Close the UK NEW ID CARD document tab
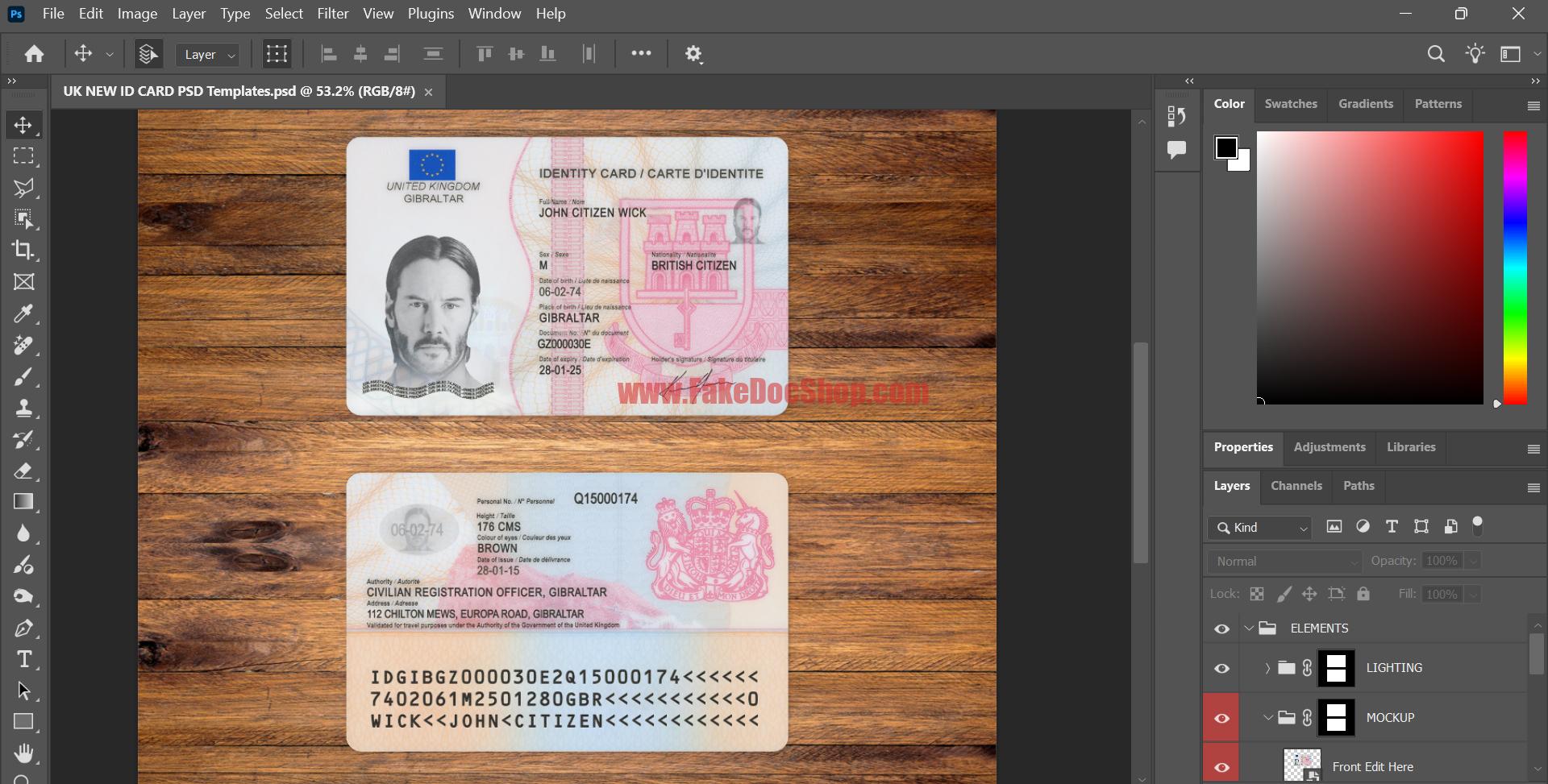Image resolution: width=1548 pixels, height=784 pixels. coord(428,92)
